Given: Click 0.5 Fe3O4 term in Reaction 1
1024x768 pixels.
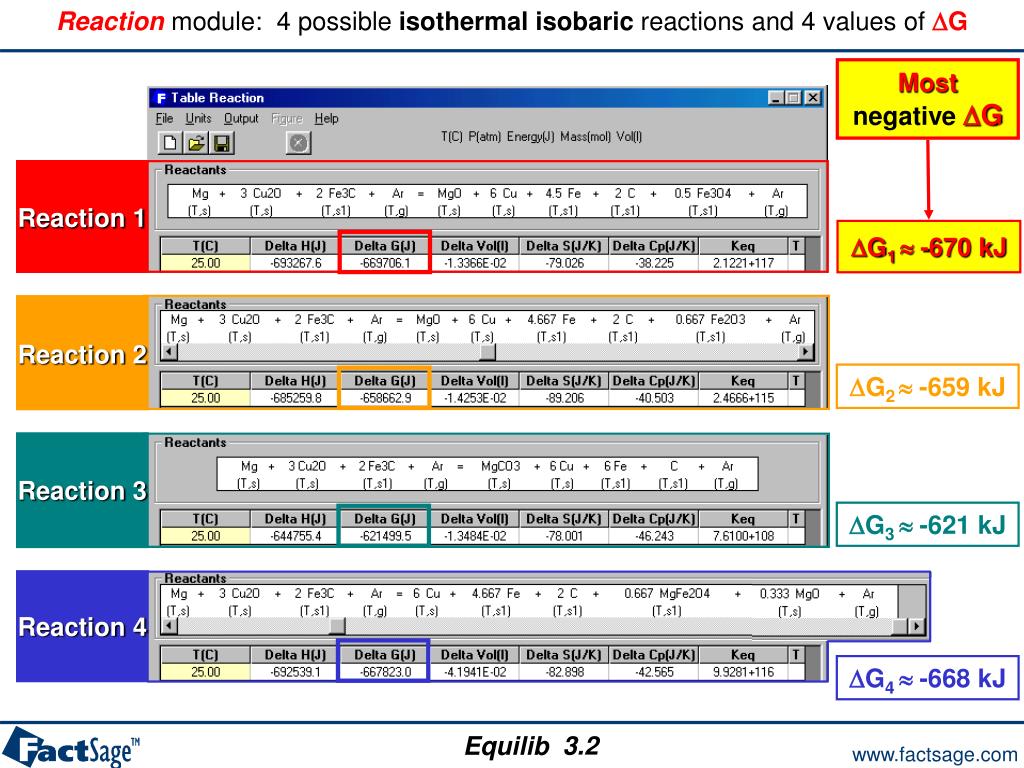Looking at the screenshot, I should coord(703,194).
